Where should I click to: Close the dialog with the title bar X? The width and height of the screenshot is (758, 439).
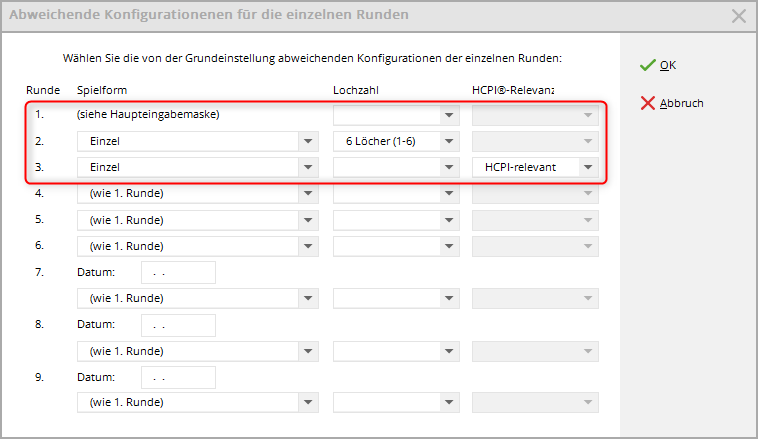tap(739, 16)
